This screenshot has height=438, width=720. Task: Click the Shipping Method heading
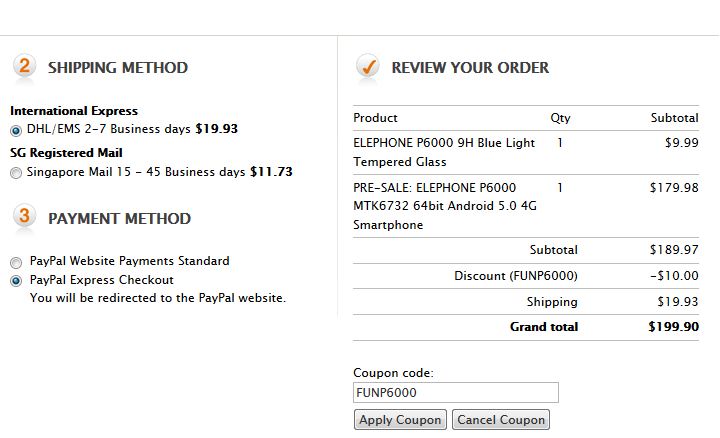tap(118, 68)
